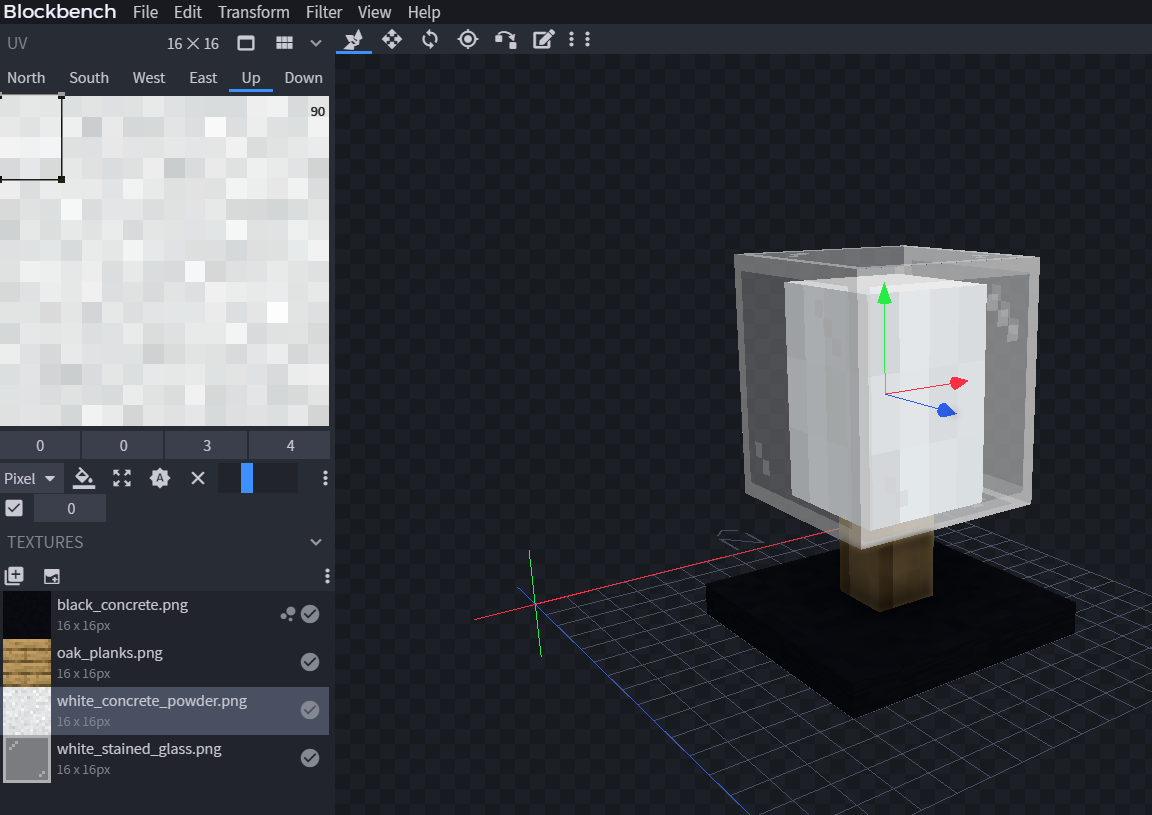The image size is (1152, 815).
Task: Click the white_stained_glass.png thumbnail
Action: coord(27,758)
